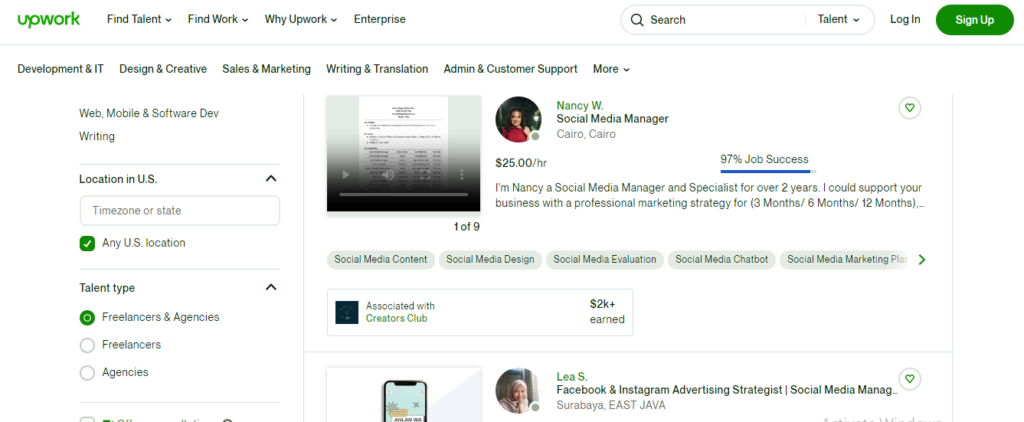Open Find Work dropdown menu
The image size is (1024, 422).
click(218, 20)
